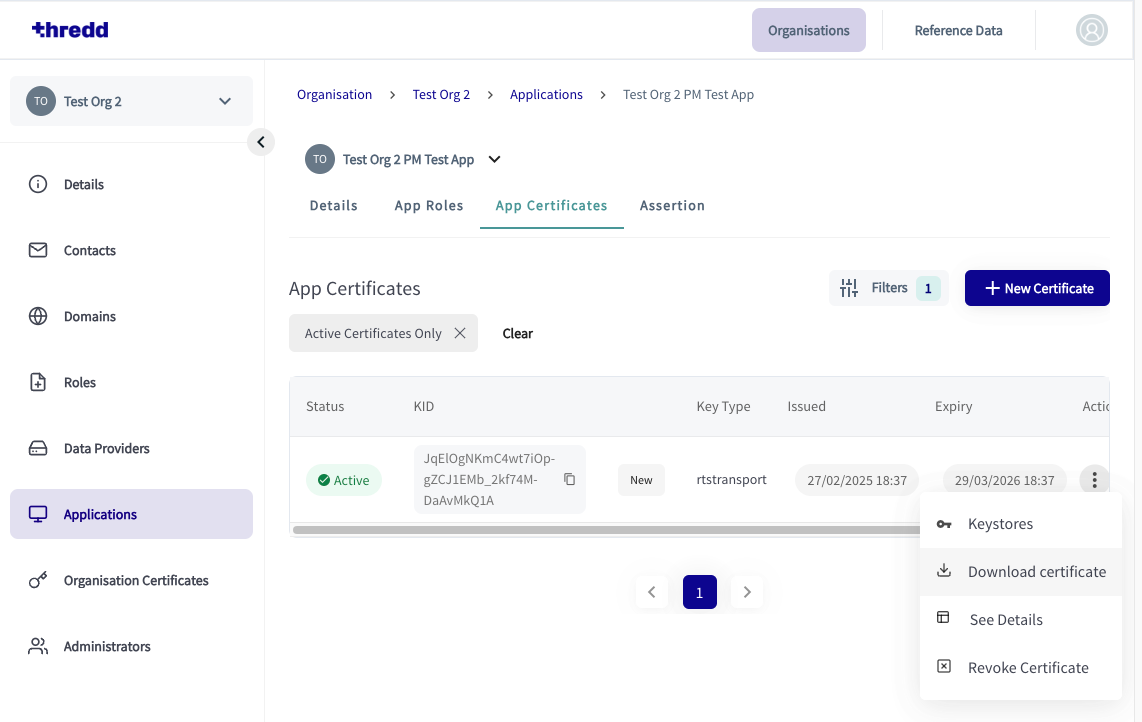Click the KID value JqElOgNKmC4wt7iOp
1142x722 pixels.
click(489, 479)
